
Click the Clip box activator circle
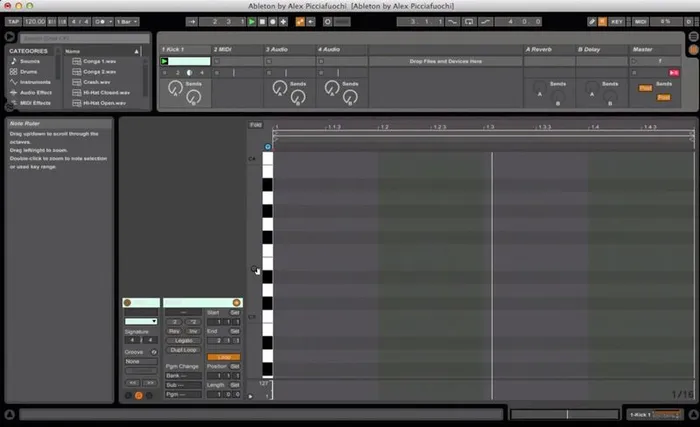point(127,302)
